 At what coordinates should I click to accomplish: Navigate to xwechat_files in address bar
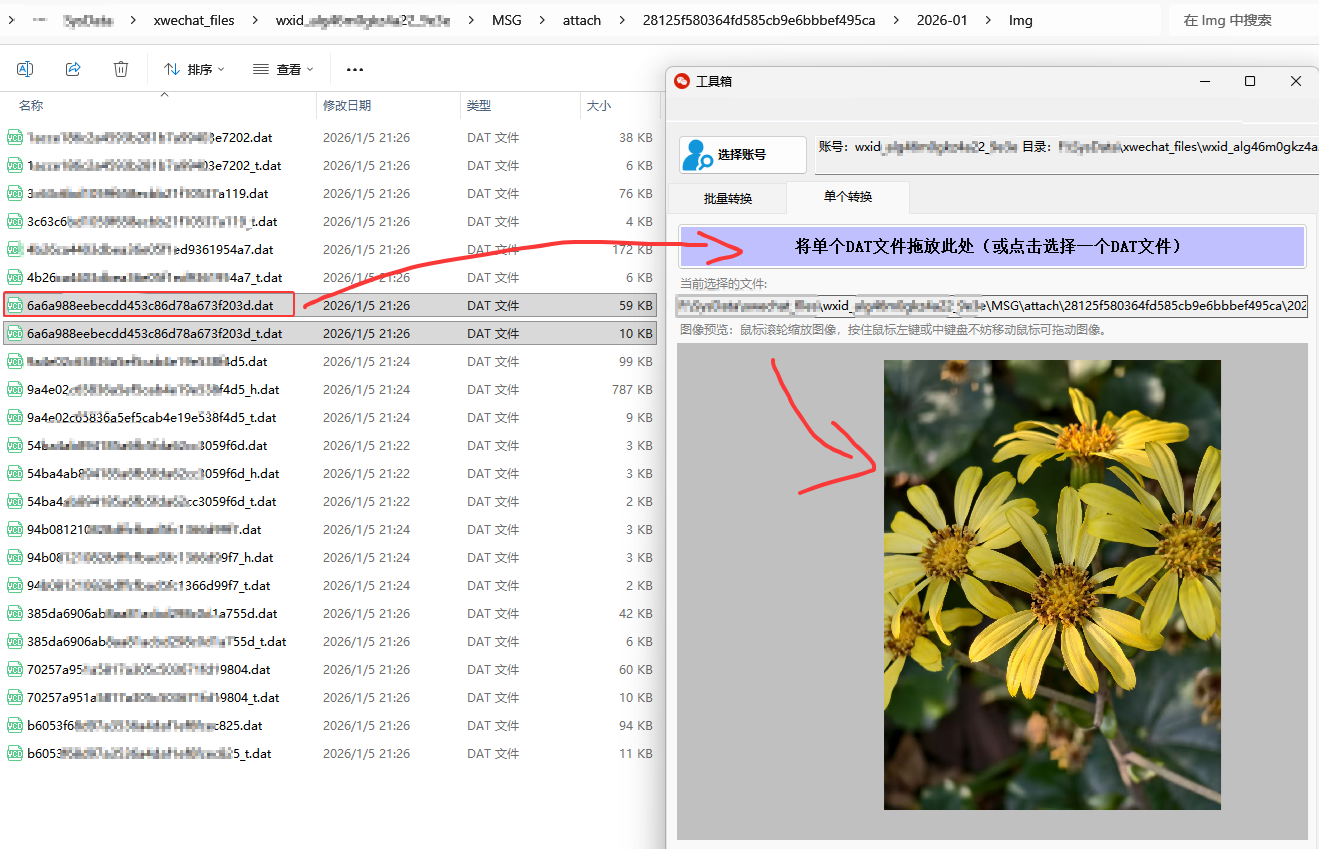pyautogui.click(x=194, y=20)
